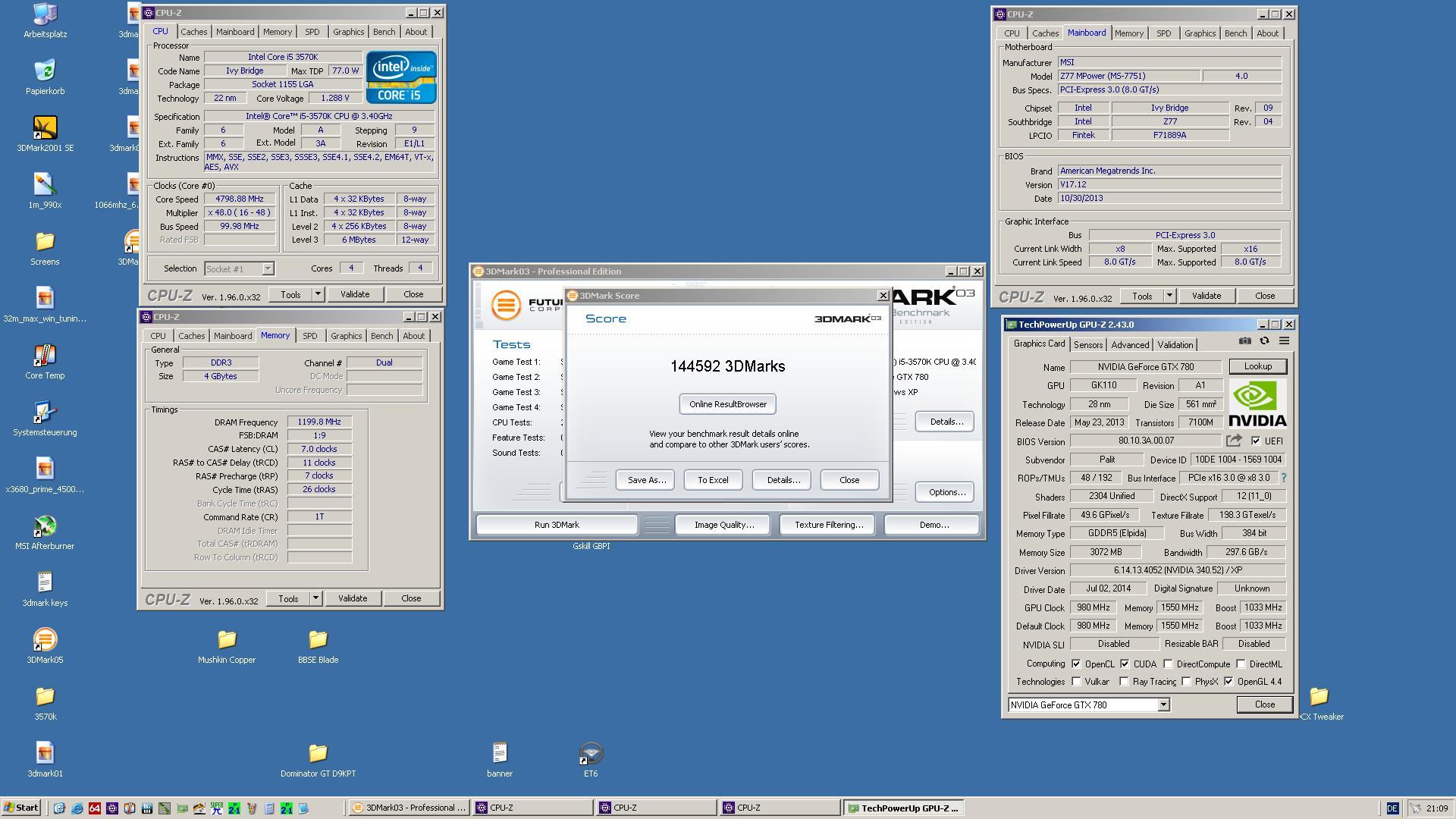Screen dimensions: 1456x819
Task: Switch to Sensors tab in GPU-Z
Action: point(1087,345)
